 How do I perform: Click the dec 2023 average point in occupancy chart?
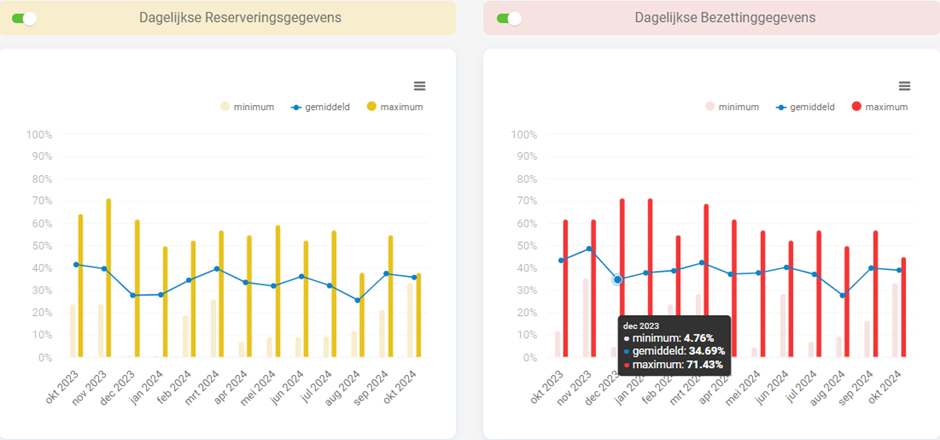pyautogui.click(x=618, y=280)
